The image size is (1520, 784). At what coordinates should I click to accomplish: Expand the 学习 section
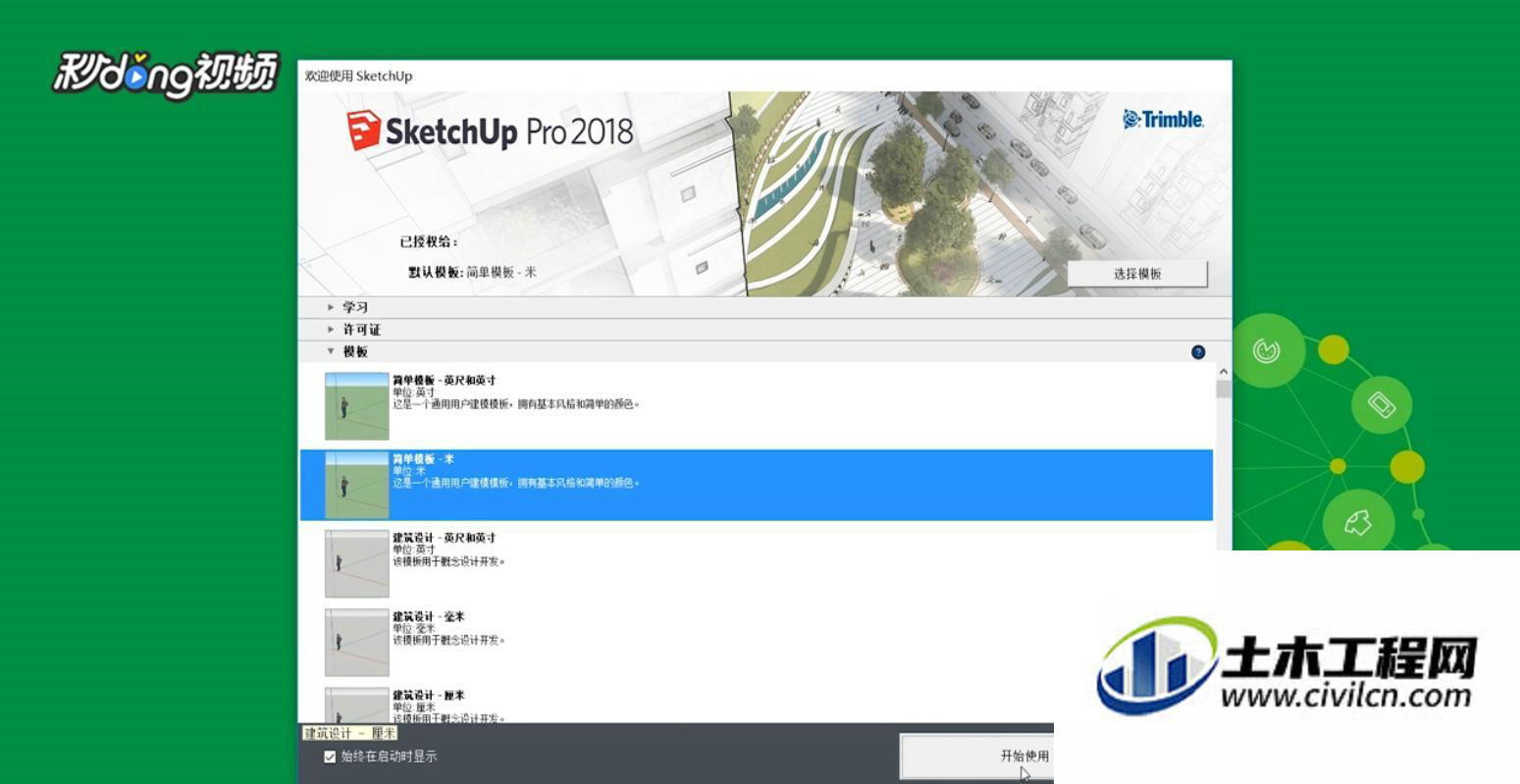tap(764, 307)
